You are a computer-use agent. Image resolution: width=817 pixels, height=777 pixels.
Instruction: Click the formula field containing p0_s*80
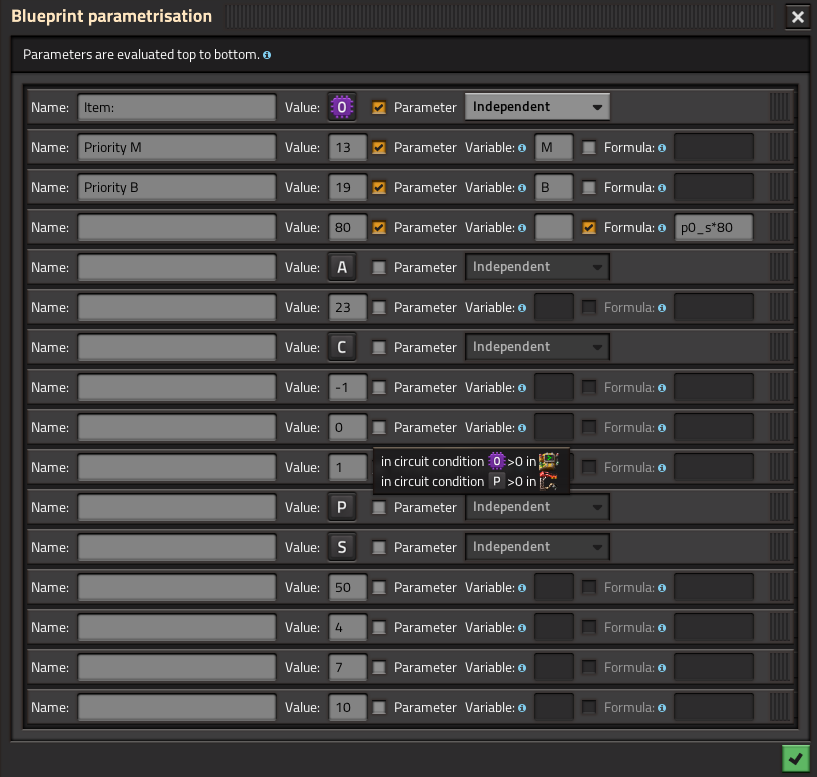click(714, 228)
